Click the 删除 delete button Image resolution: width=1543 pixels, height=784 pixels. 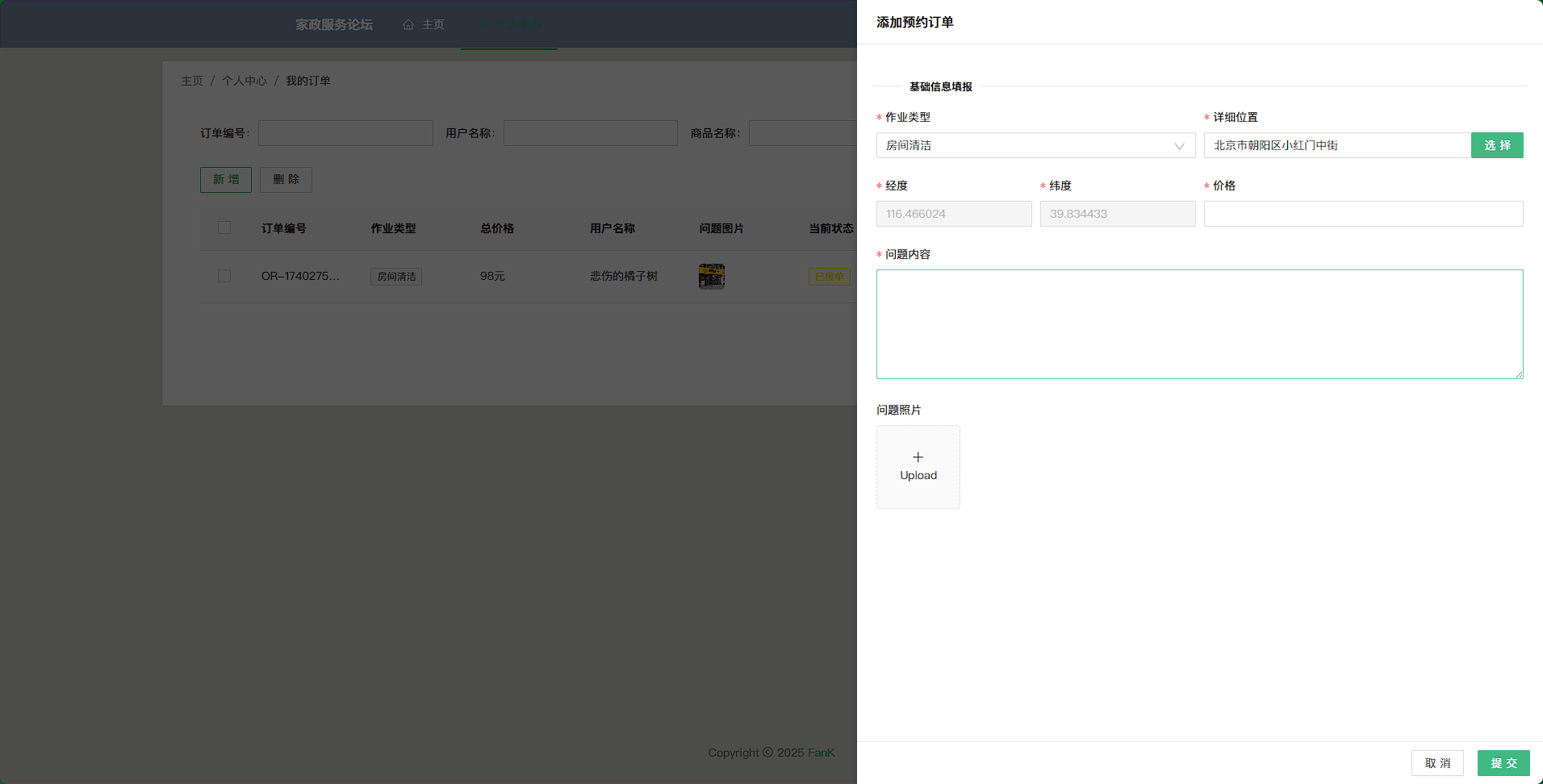pos(286,180)
